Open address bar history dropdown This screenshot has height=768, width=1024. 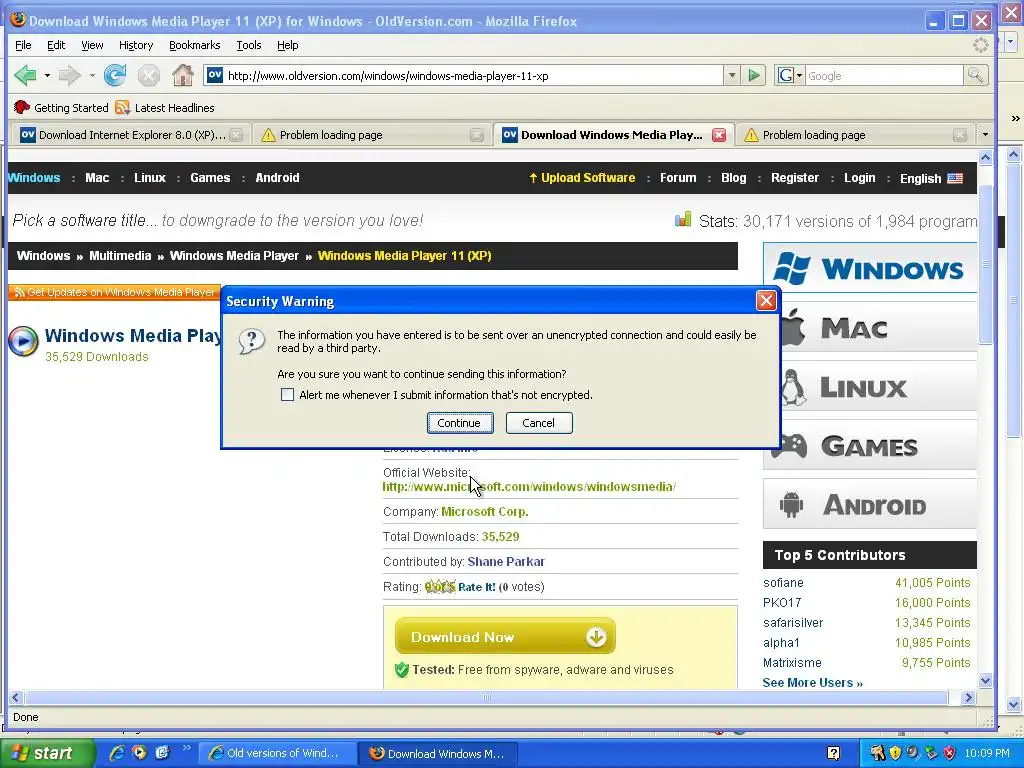pyautogui.click(x=732, y=76)
